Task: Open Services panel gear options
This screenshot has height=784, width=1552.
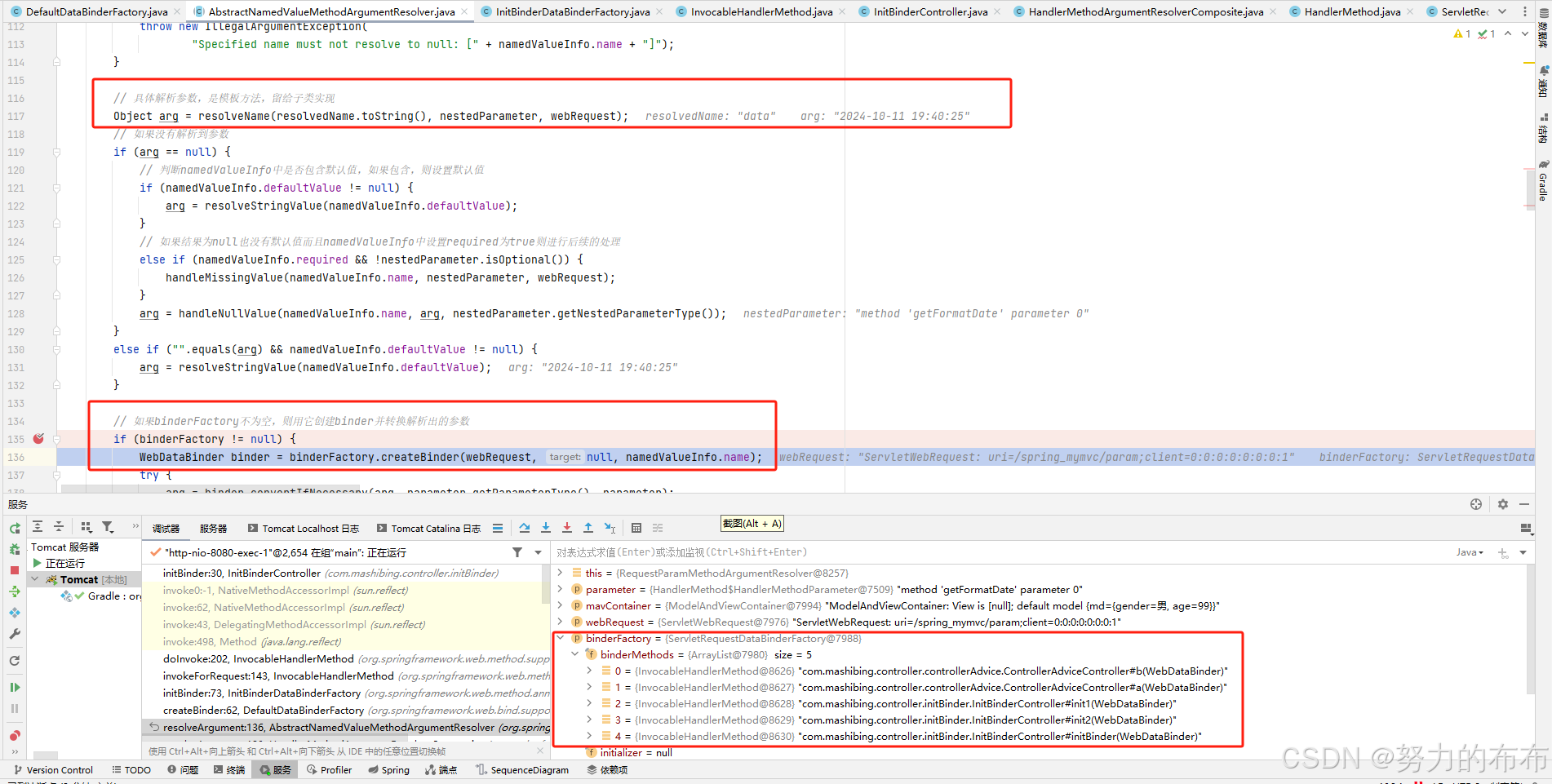Action: [1503, 504]
